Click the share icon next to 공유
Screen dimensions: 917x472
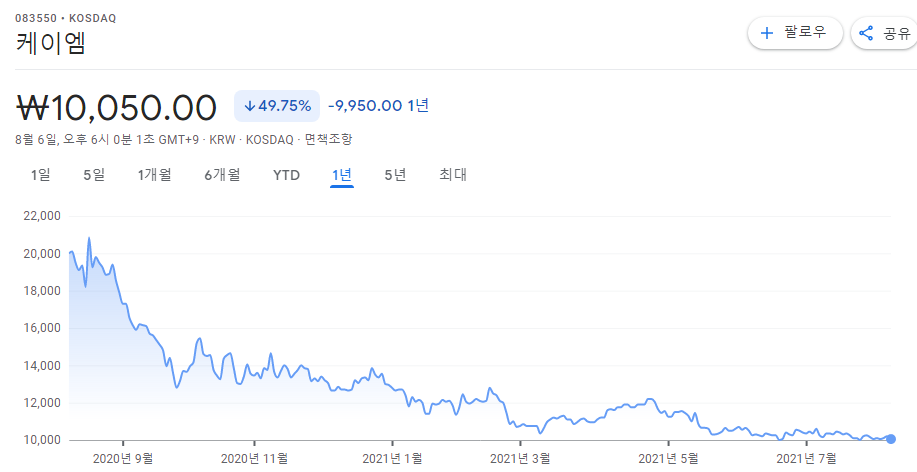866,33
